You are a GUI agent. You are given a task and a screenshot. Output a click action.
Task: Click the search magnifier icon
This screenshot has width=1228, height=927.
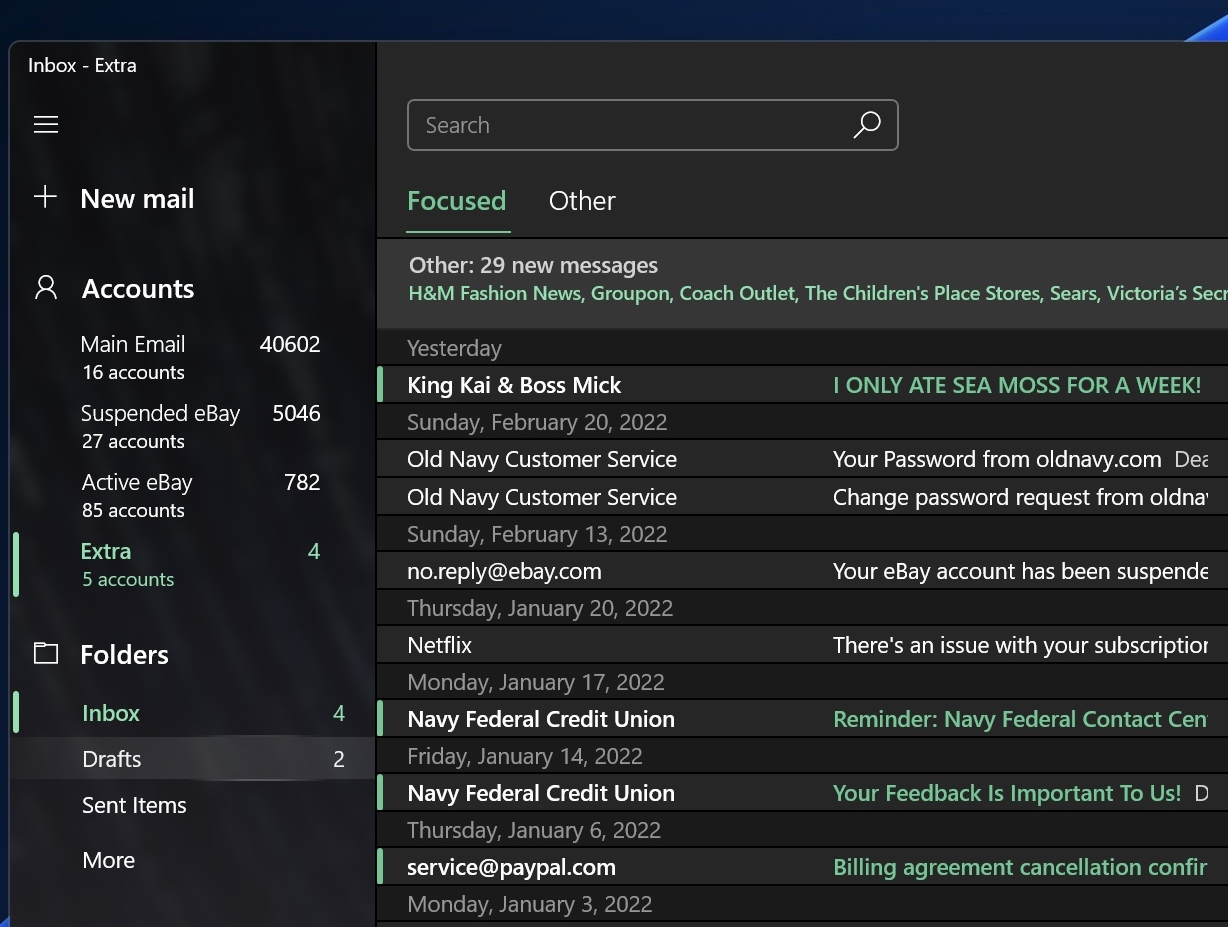point(866,125)
